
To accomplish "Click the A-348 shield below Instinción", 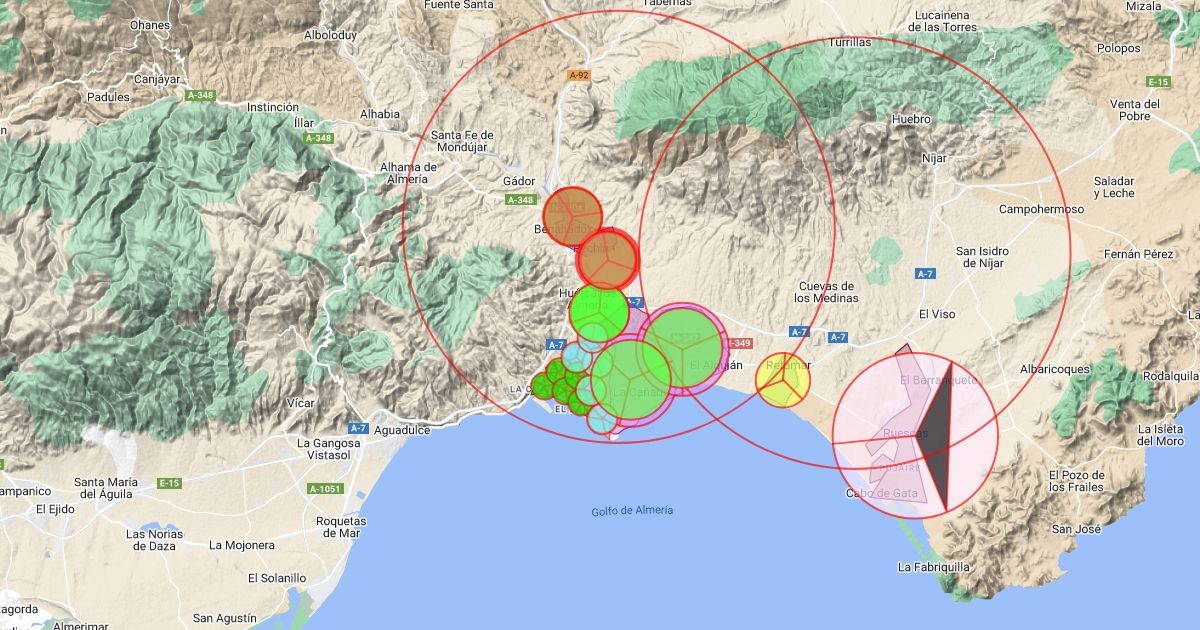I will [x=318, y=138].
